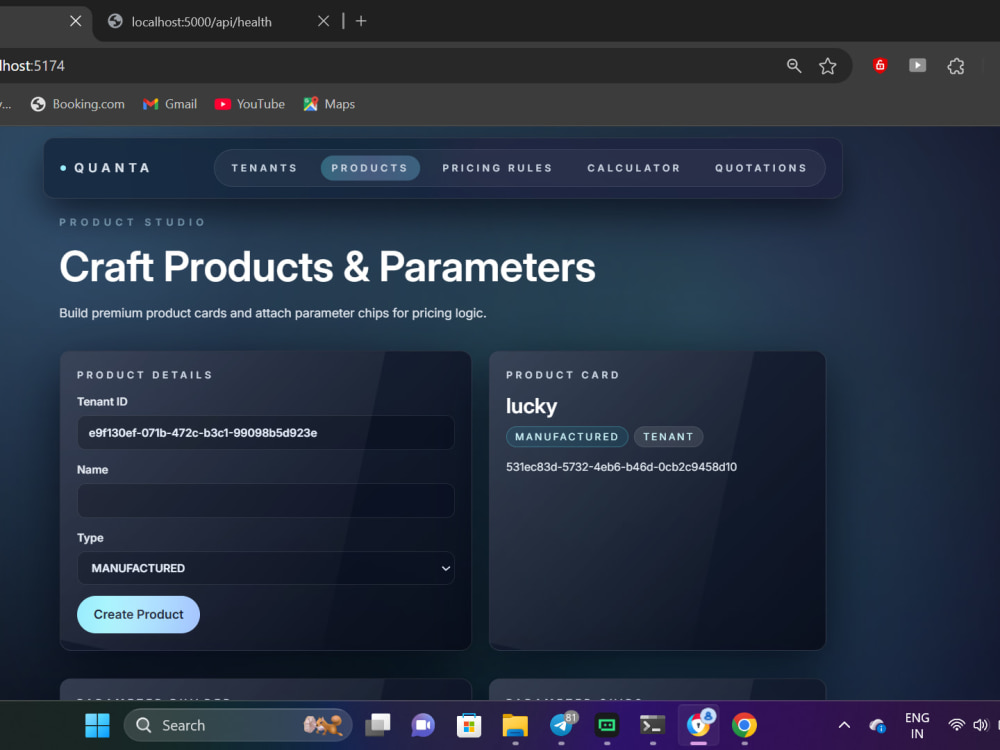The width and height of the screenshot is (1000, 750).
Task: Open the Calculator nav tab
Action: pos(634,168)
